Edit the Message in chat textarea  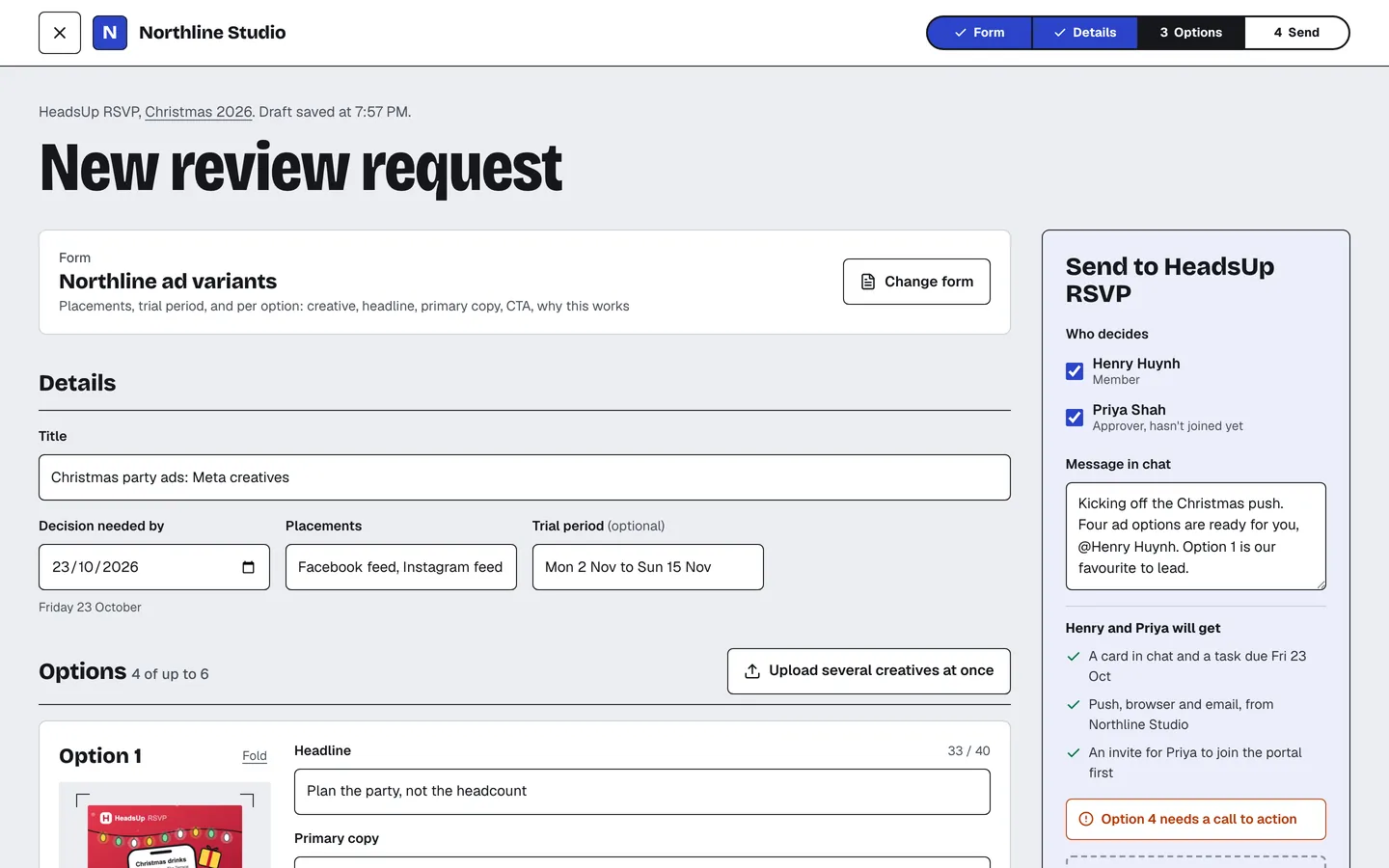click(1196, 536)
